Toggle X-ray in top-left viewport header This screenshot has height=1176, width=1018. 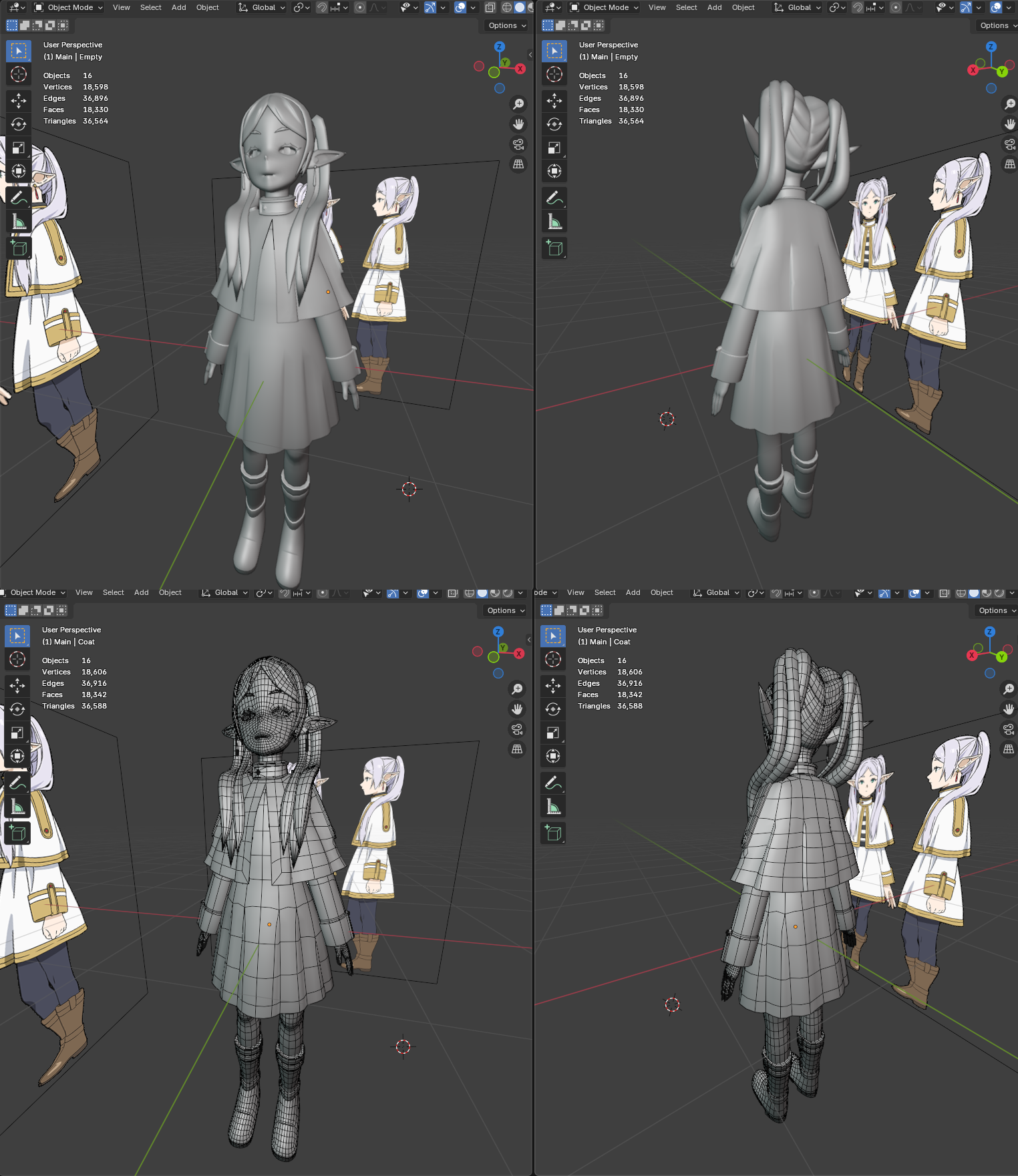pos(490,7)
